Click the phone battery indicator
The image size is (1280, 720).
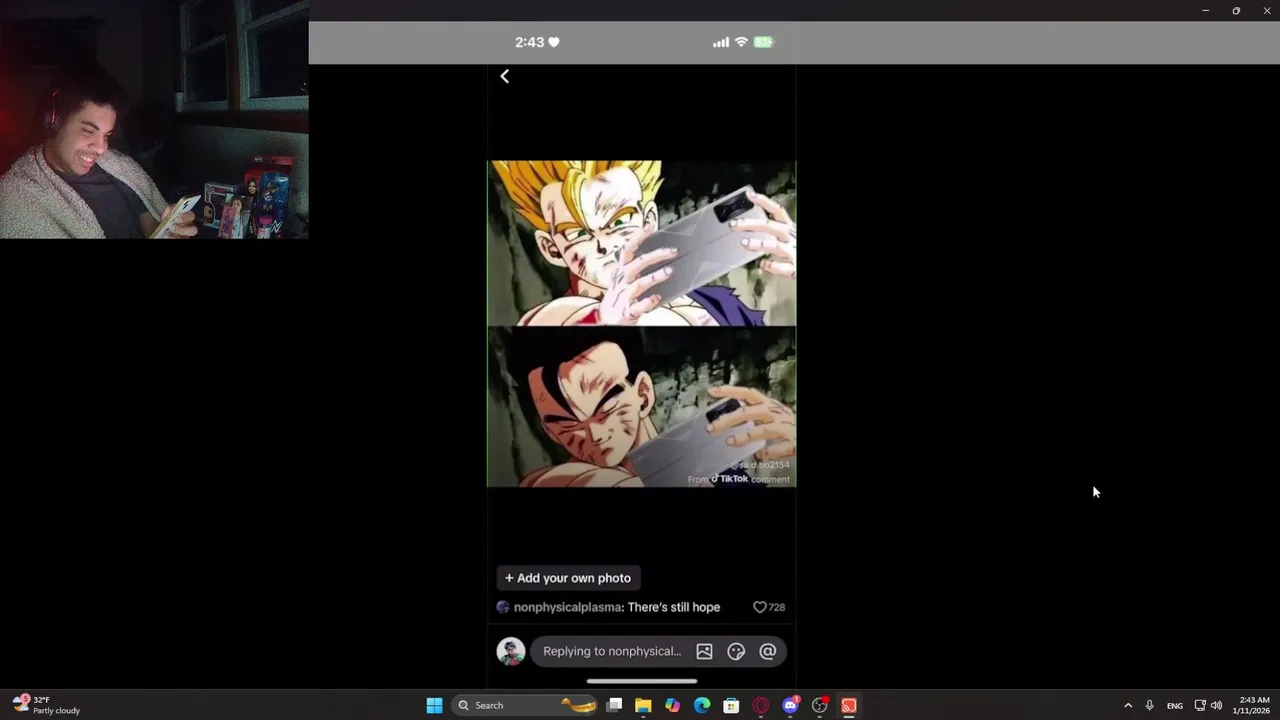[763, 42]
